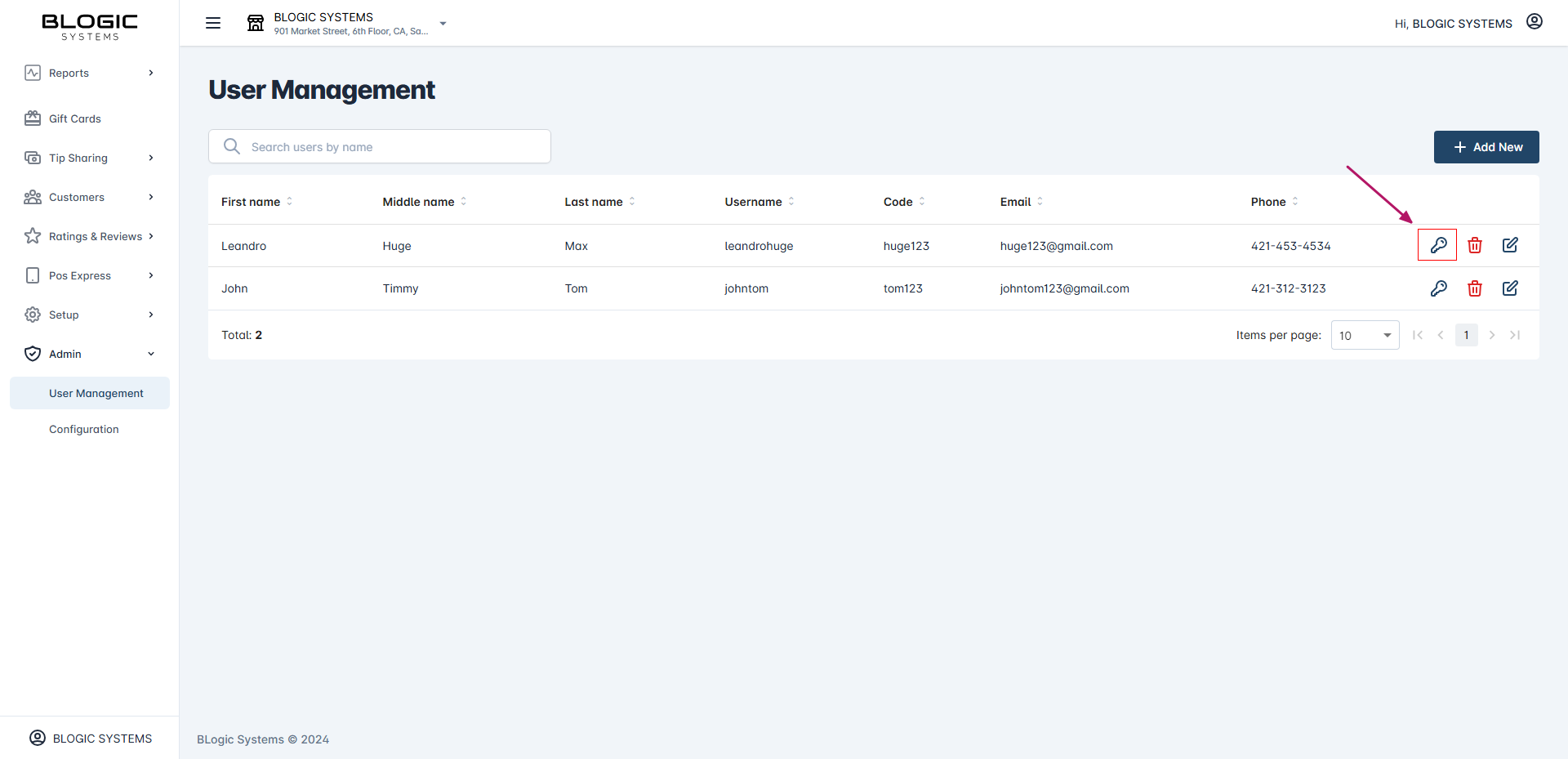Delete user Leandro with trash icon
This screenshot has width=1568, height=759.
1475,245
